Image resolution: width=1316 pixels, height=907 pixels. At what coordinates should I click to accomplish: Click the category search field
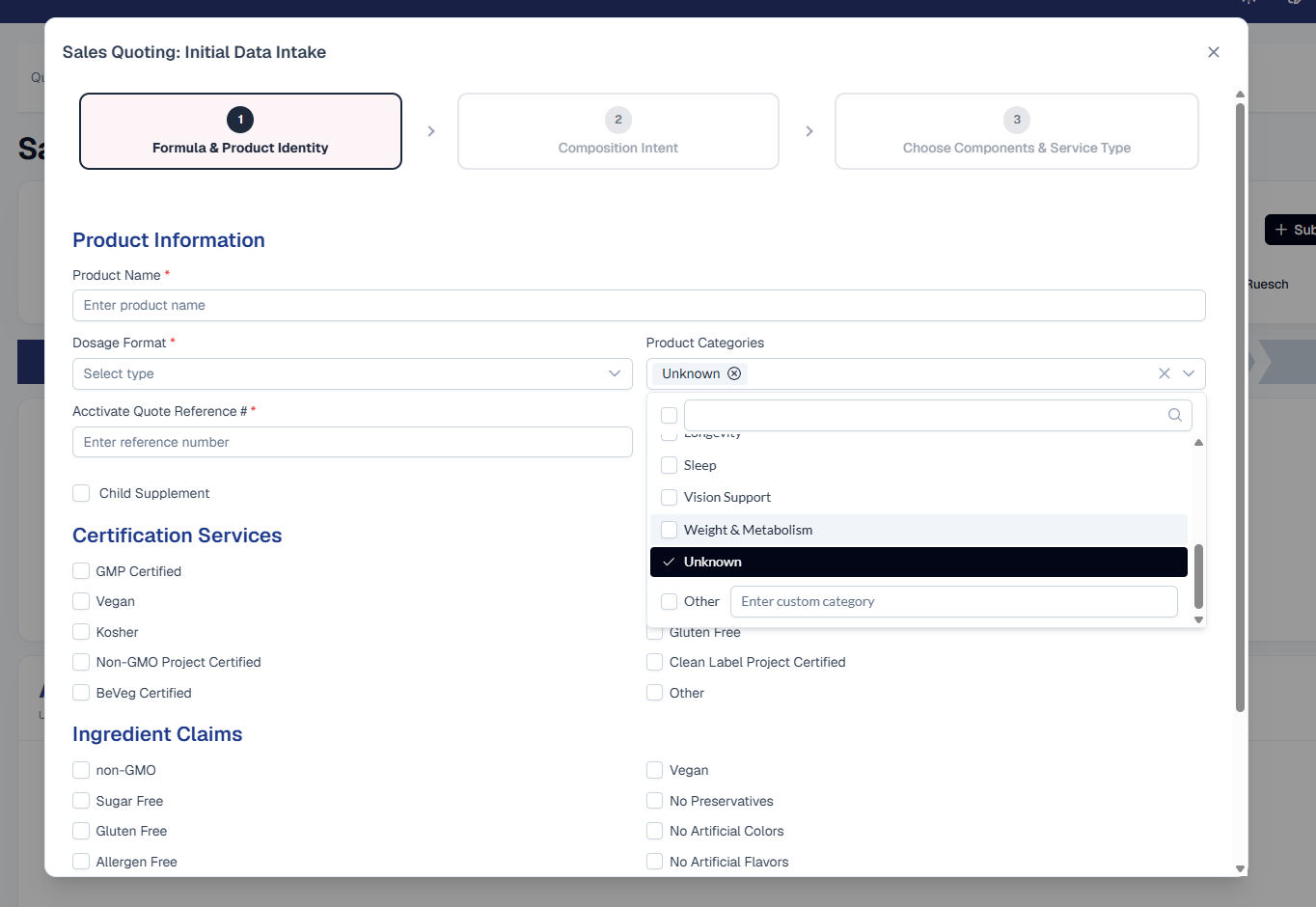[x=938, y=415]
